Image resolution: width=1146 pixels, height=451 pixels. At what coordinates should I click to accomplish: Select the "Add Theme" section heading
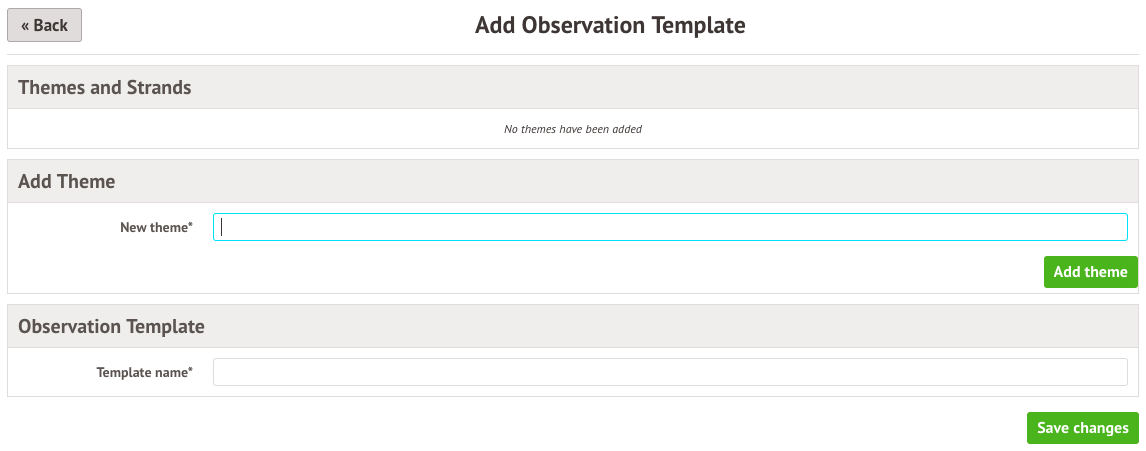[67, 181]
